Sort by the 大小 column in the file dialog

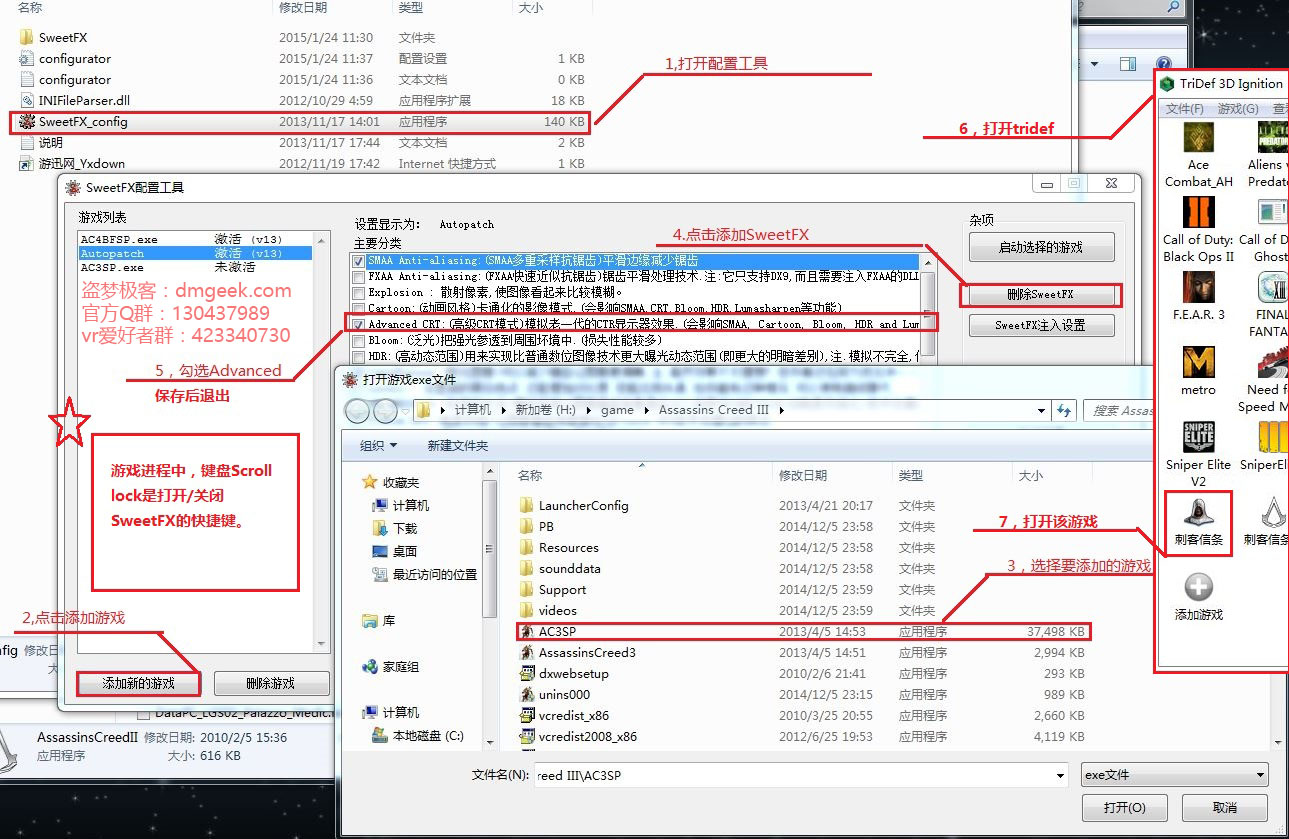tap(1030, 475)
